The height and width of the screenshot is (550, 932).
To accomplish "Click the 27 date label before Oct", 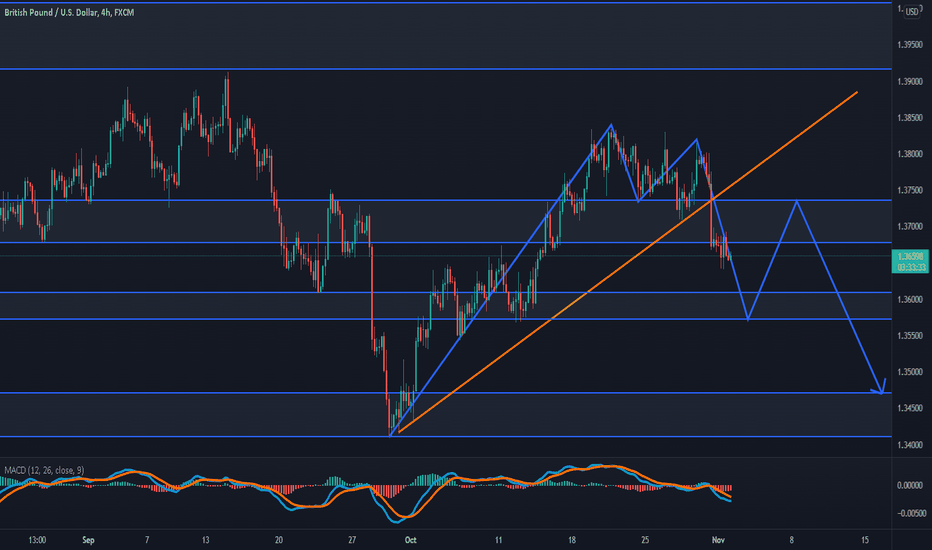I will coord(352,540).
